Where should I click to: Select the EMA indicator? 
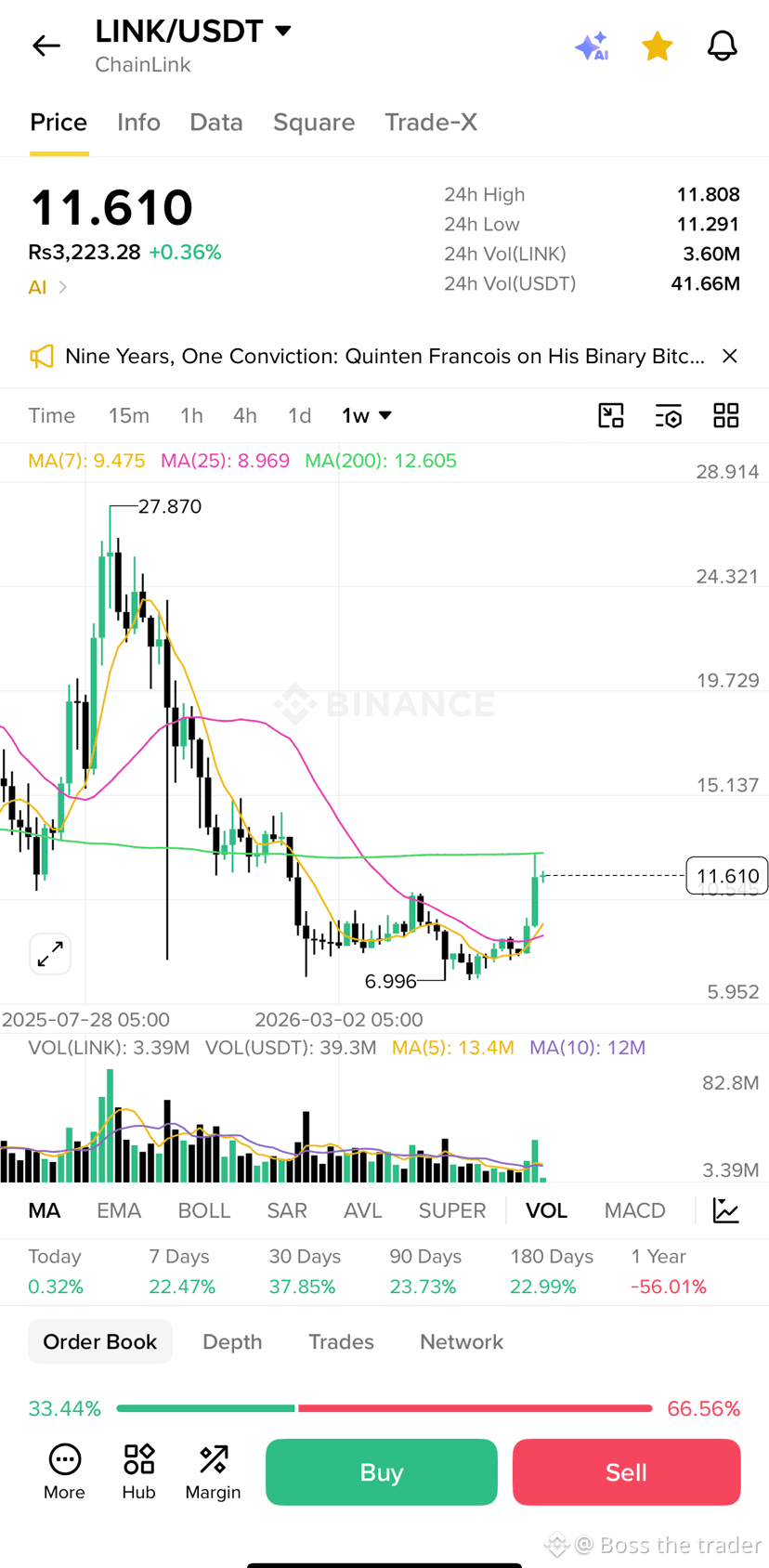(119, 1210)
